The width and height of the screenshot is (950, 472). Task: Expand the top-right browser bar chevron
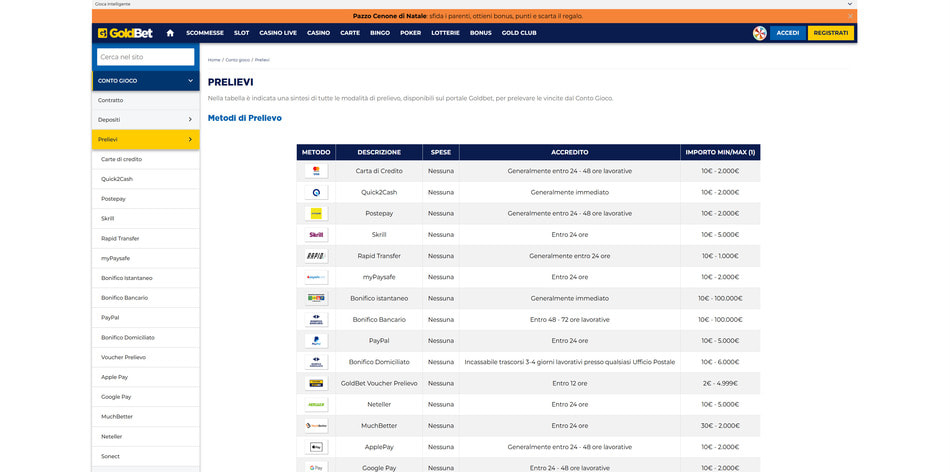click(x=849, y=4)
